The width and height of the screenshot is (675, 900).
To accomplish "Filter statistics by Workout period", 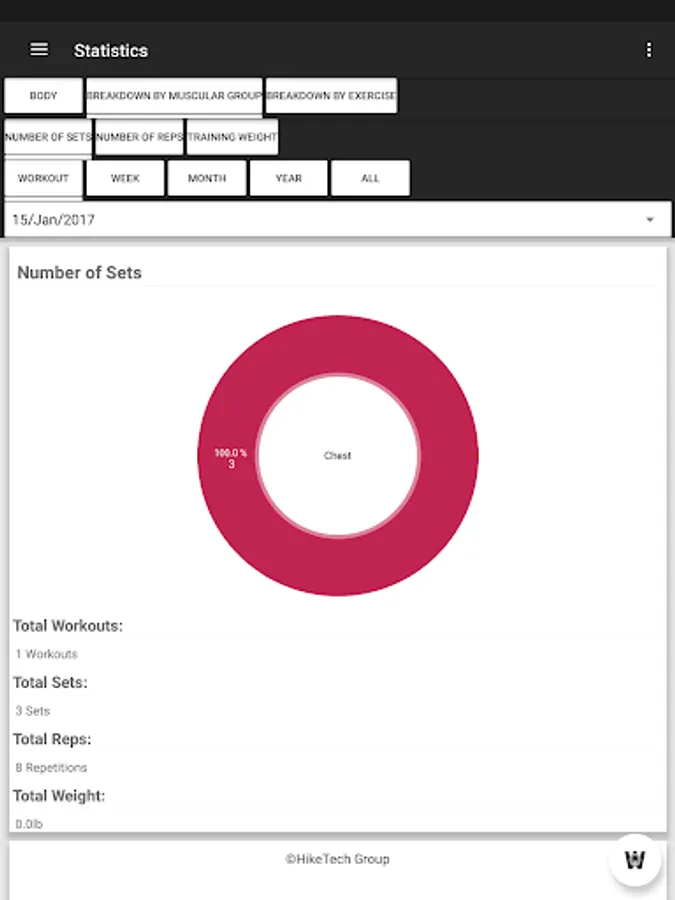I will pos(43,178).
